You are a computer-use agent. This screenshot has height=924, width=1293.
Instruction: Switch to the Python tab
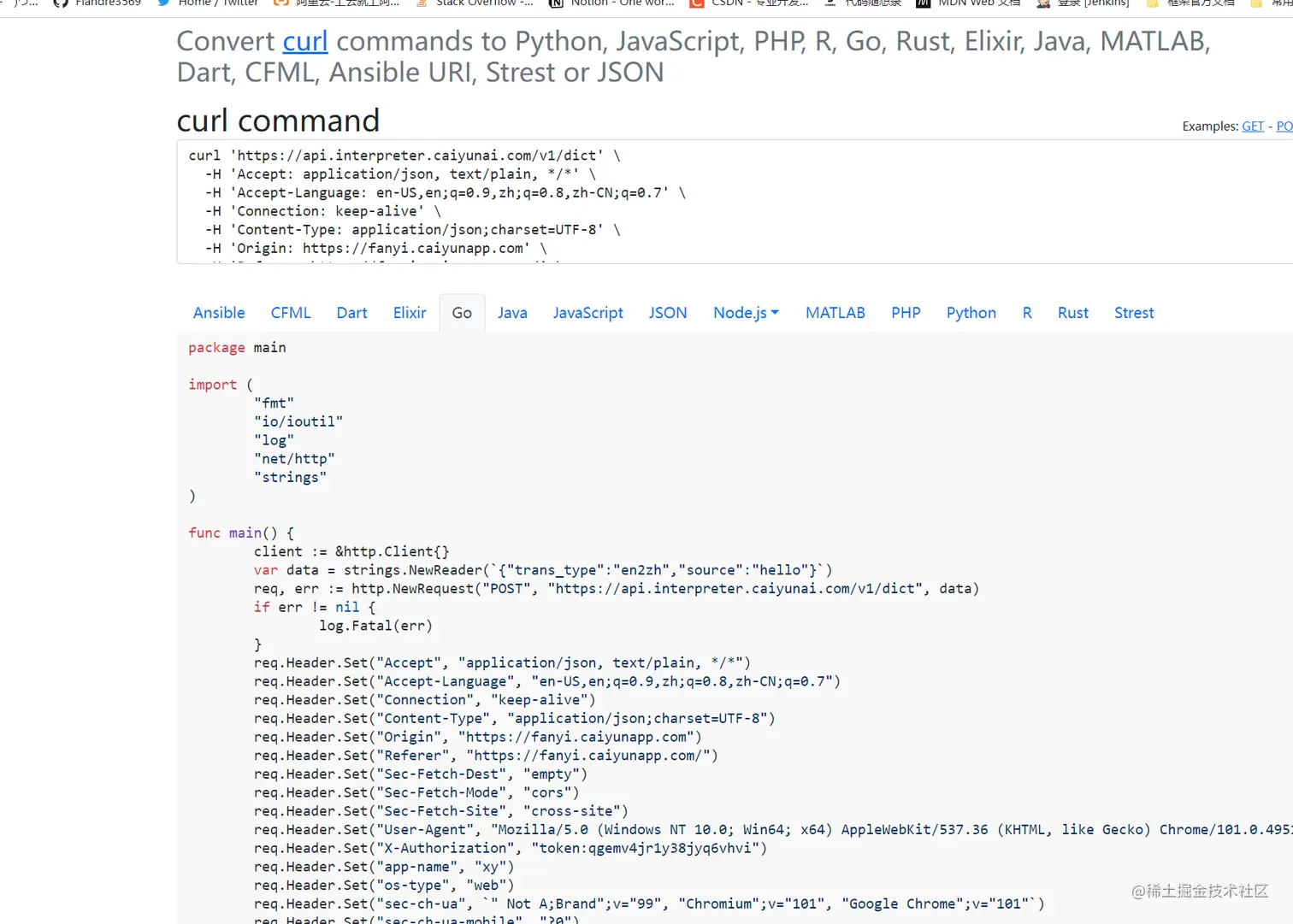(x=971, y=313)
